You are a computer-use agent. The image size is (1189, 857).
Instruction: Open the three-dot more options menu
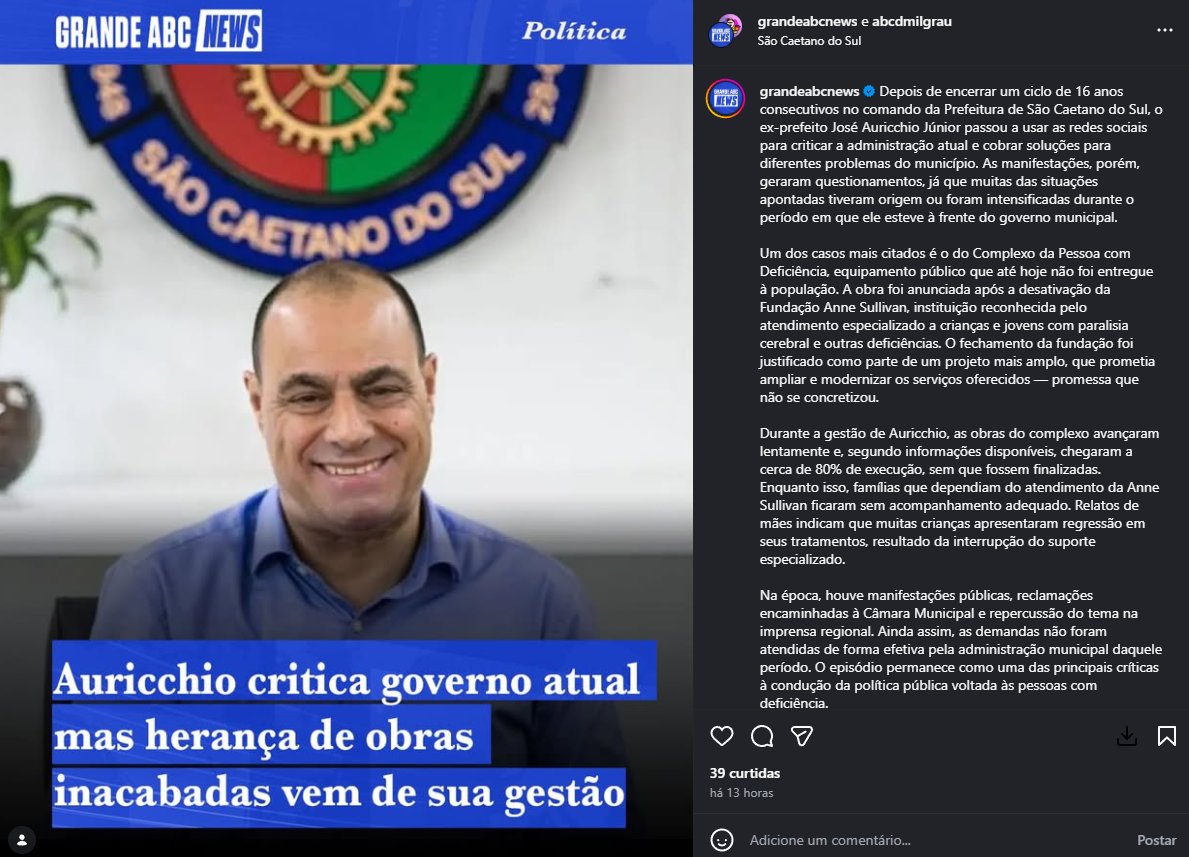point(1165,30)
